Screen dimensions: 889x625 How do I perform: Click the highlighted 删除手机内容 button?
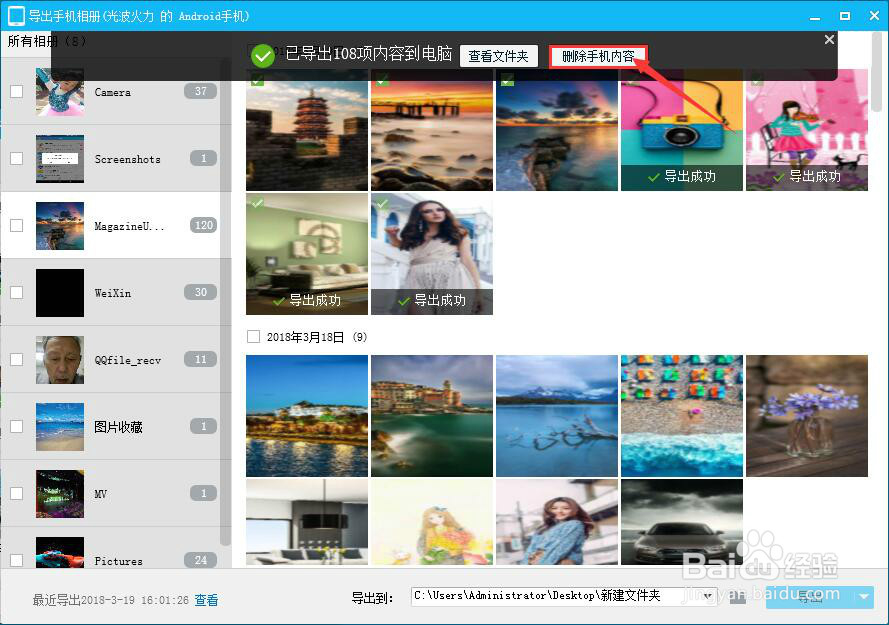tap(597, 56)
